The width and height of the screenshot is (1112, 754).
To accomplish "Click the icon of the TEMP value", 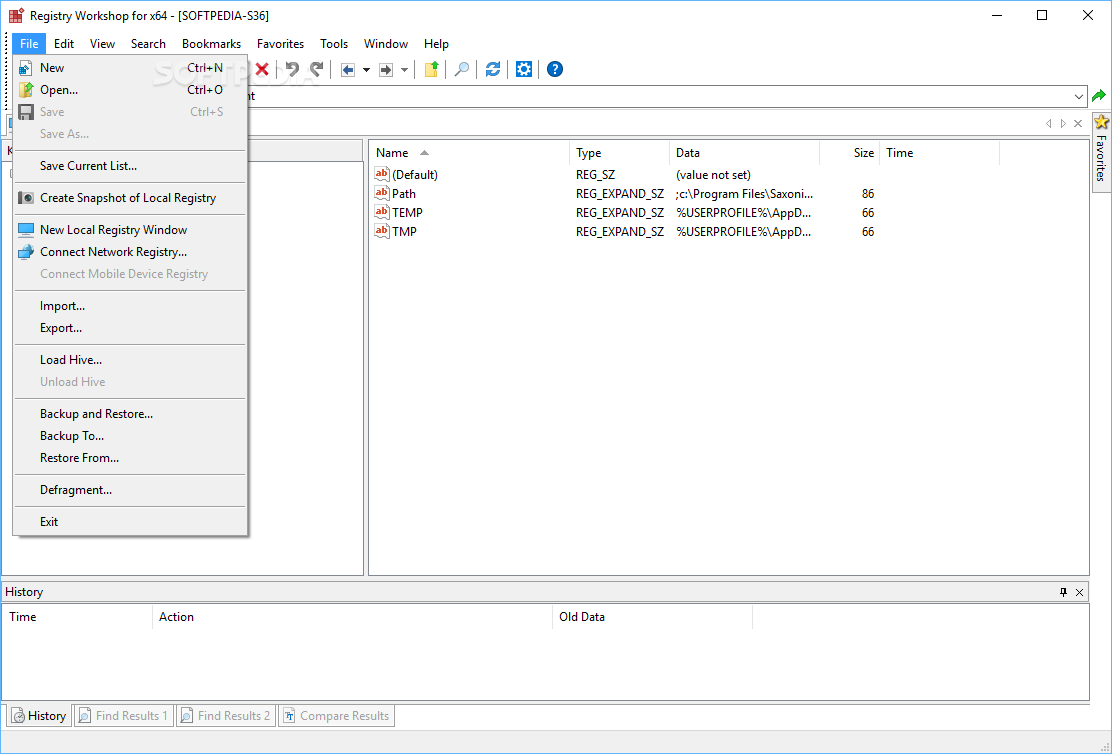I will click(382, 212).
